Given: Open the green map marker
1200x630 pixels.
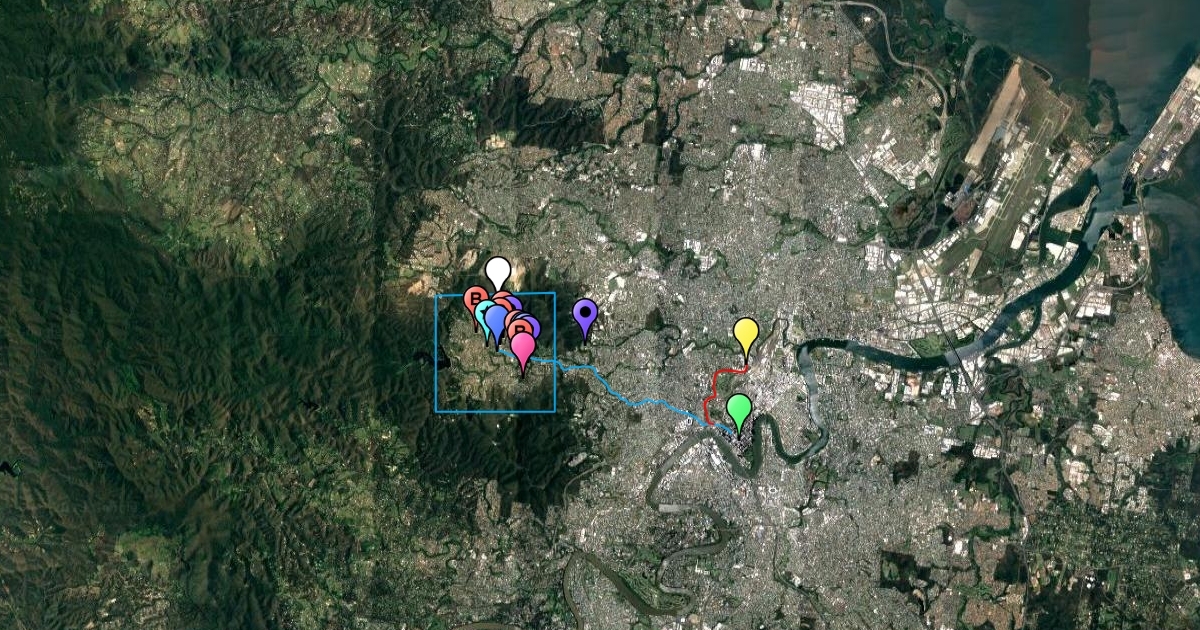Looking at the screenshot, I should coord(738,408).
